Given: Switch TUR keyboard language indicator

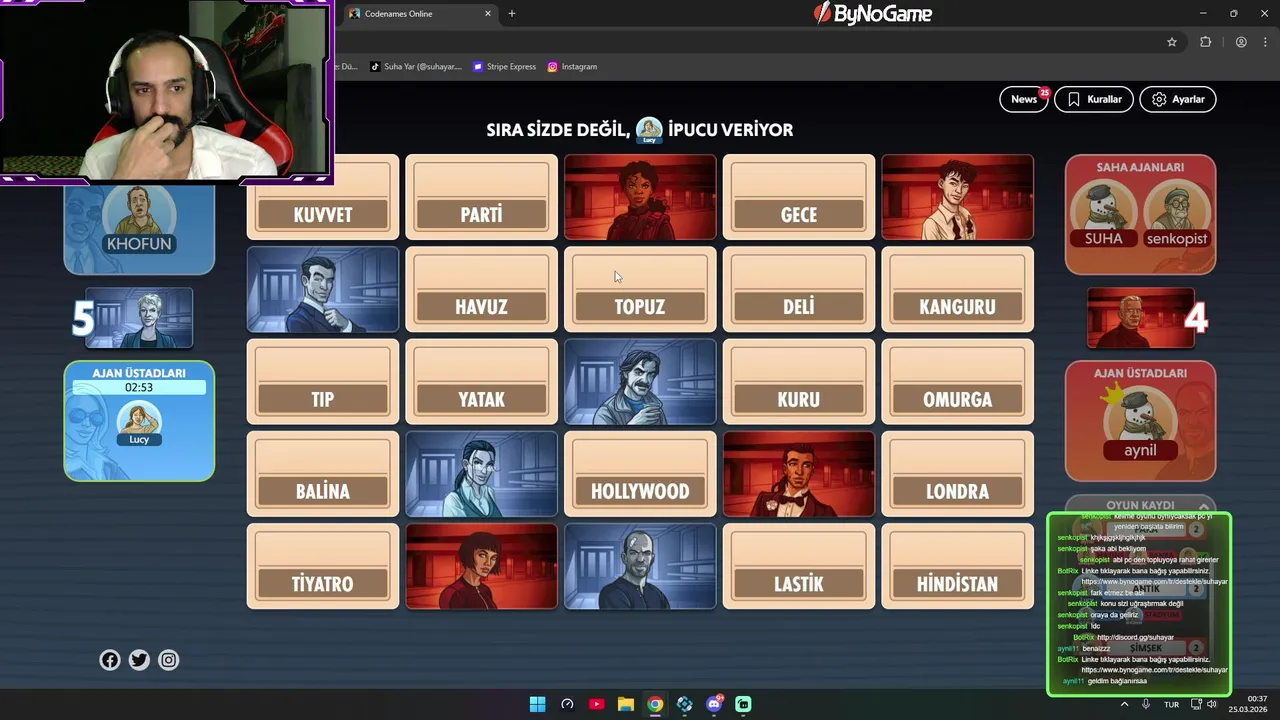Looking at the screenshot, I should pyautogui.click(x=1171, y=704).
